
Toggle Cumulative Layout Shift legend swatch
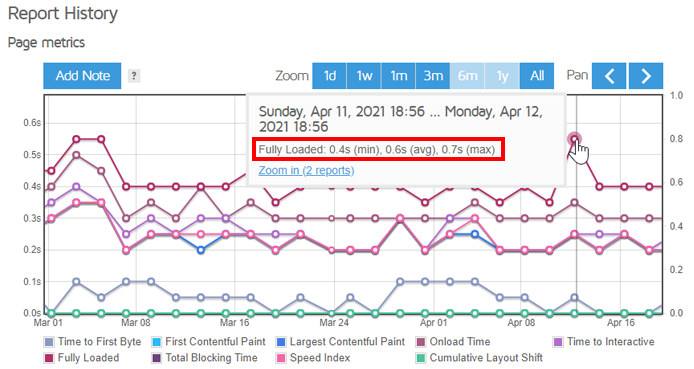[420, 358]
